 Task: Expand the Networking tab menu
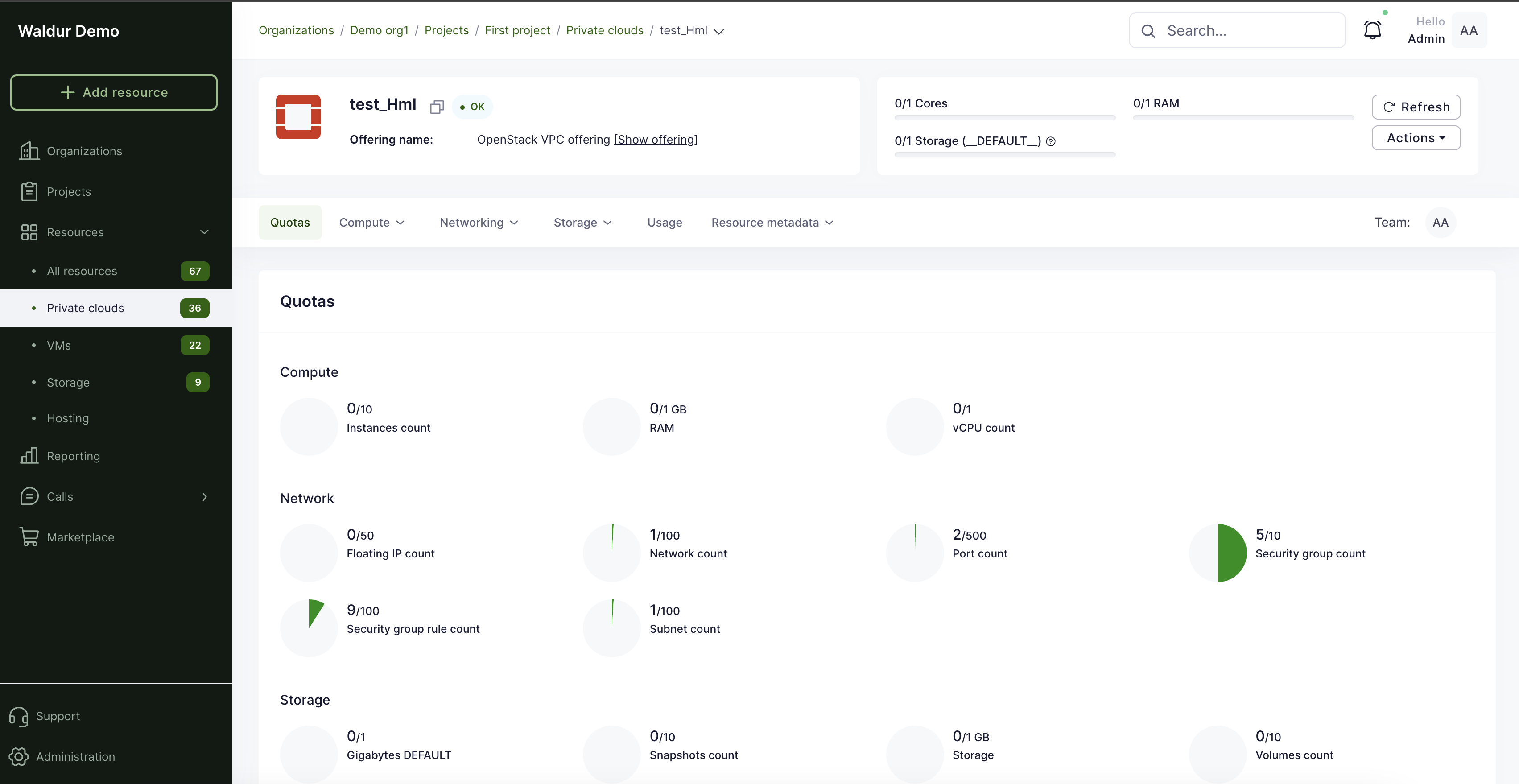[478, 222]
